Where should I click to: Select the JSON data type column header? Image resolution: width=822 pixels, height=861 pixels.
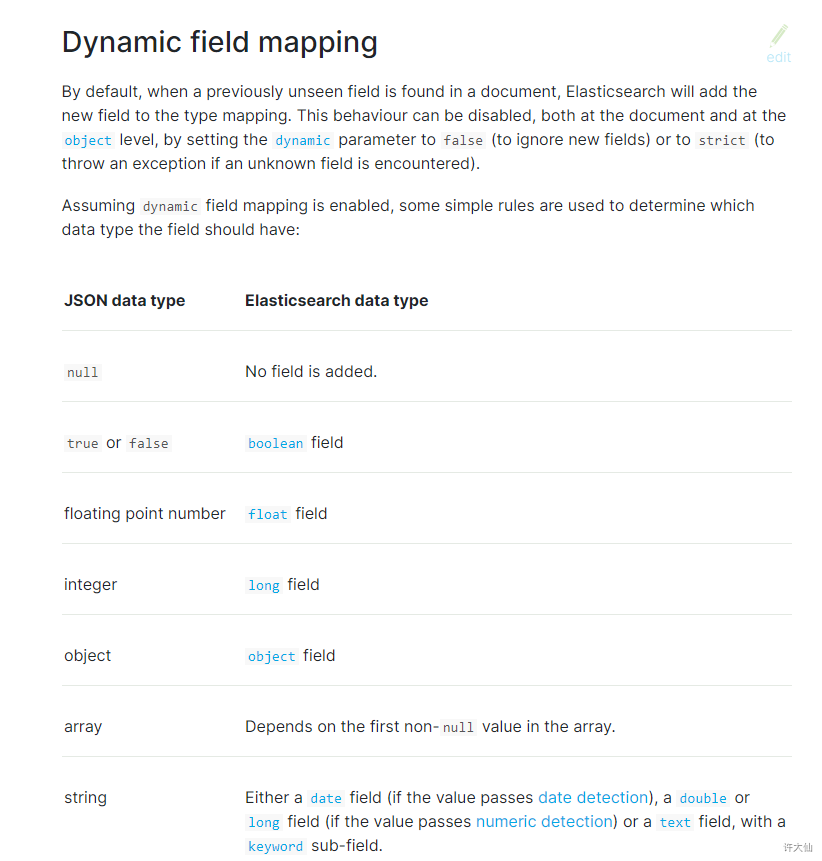click(125, 300)
